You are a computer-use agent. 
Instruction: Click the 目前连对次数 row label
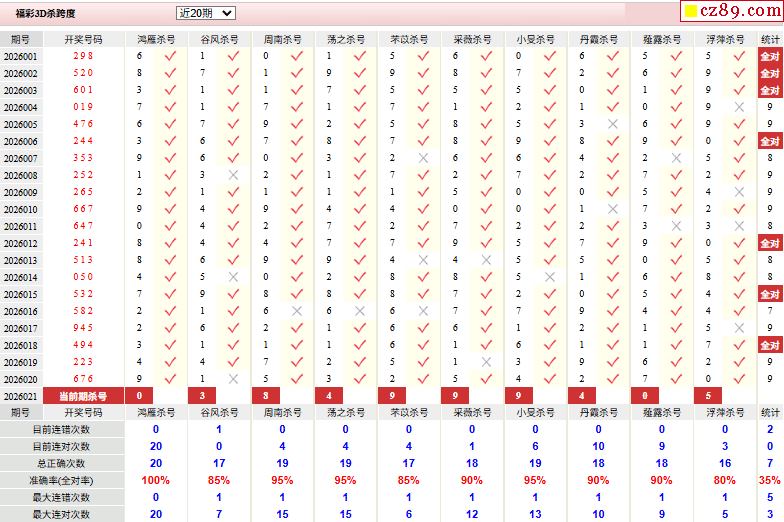click(x=61, y=446)
